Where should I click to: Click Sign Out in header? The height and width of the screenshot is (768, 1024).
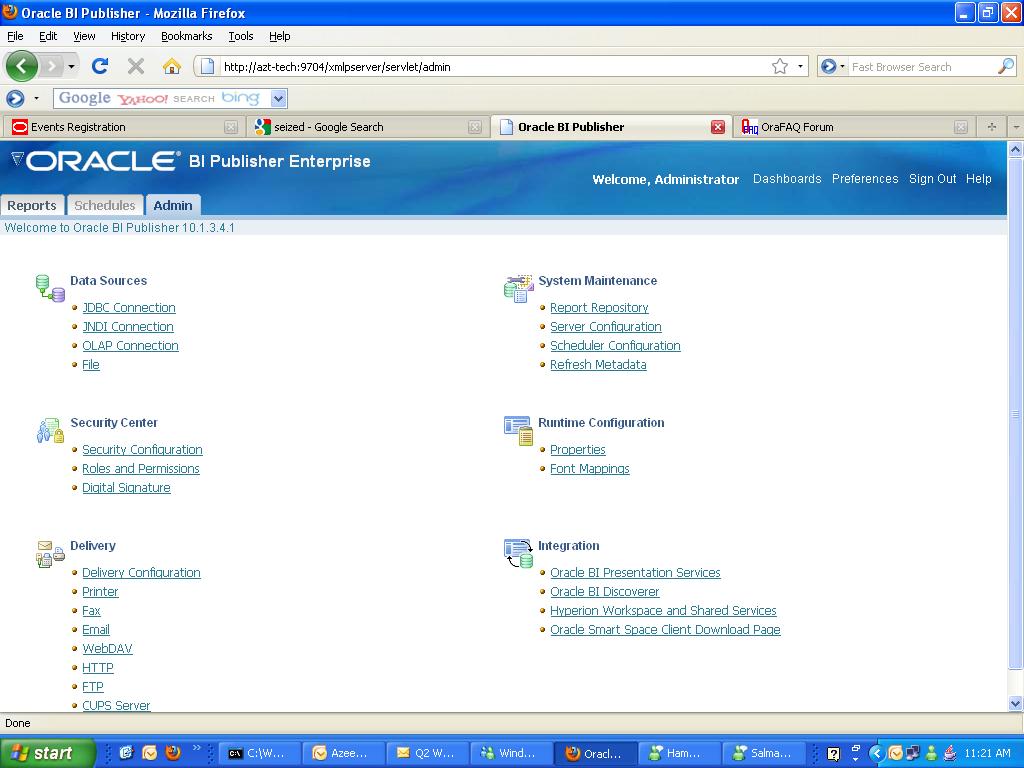tap(933, 179)
